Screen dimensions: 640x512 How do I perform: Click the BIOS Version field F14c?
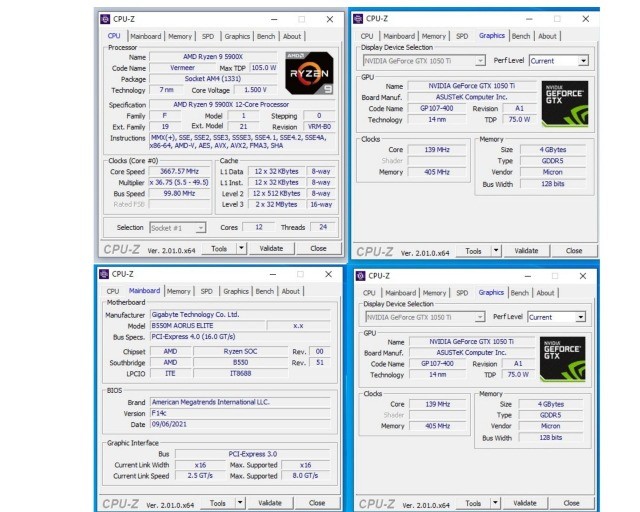(x=240, y=413)
